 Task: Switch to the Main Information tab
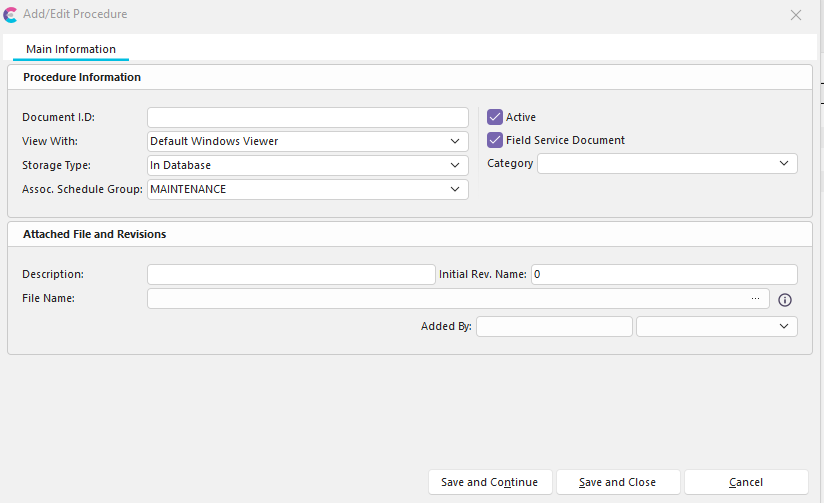pos(71,49)
